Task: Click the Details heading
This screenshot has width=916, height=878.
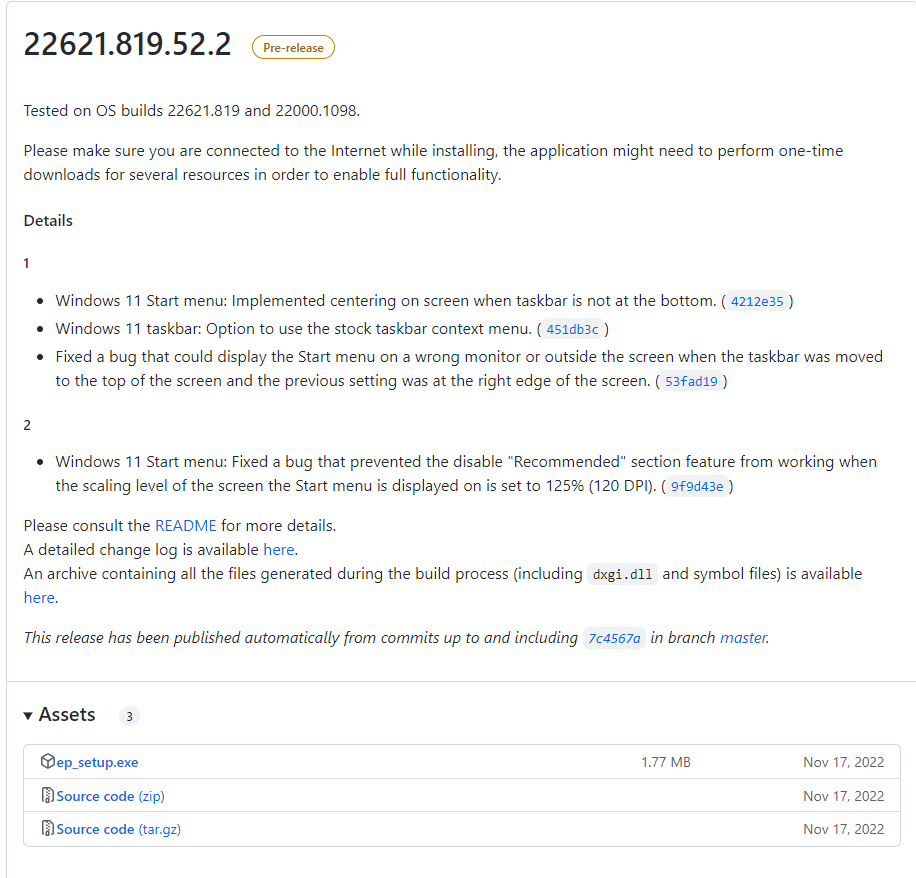Action: click(x=48, y=221)
